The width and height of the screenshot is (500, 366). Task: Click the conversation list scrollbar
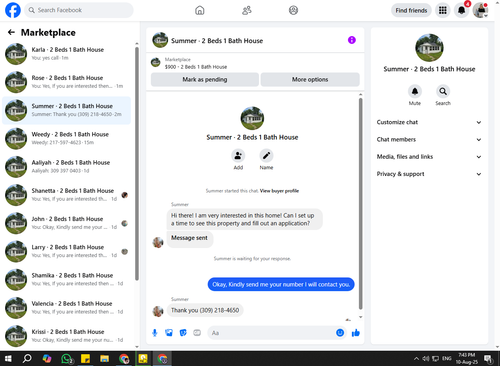pos(137,163)
